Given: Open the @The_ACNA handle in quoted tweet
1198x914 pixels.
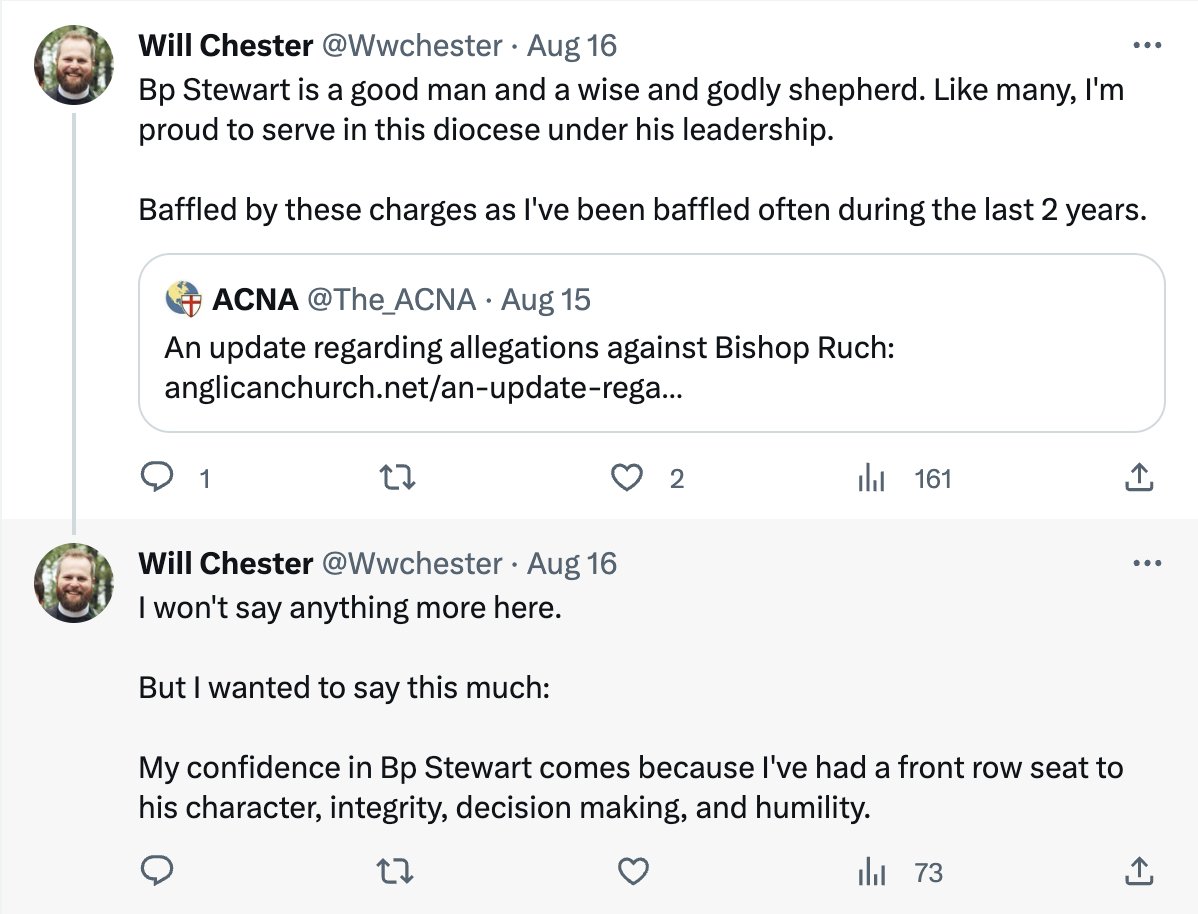Looking at the screenshot, I should click(391, 299).
